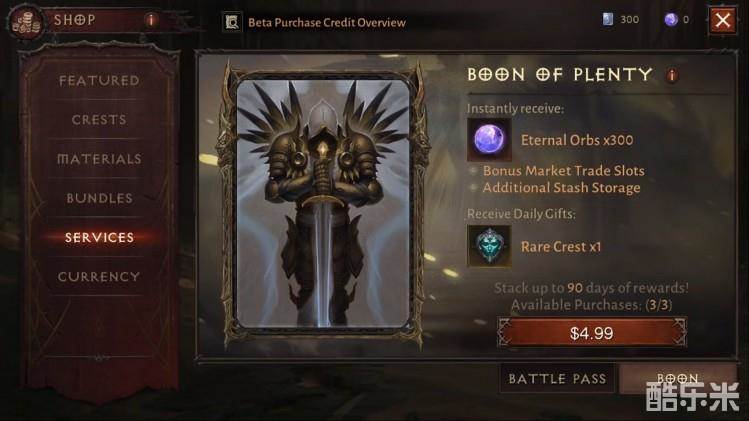Buy Boon of Plenty for $4.99
The width and height of the screenshot is (749, 421).
click(592, 333)
